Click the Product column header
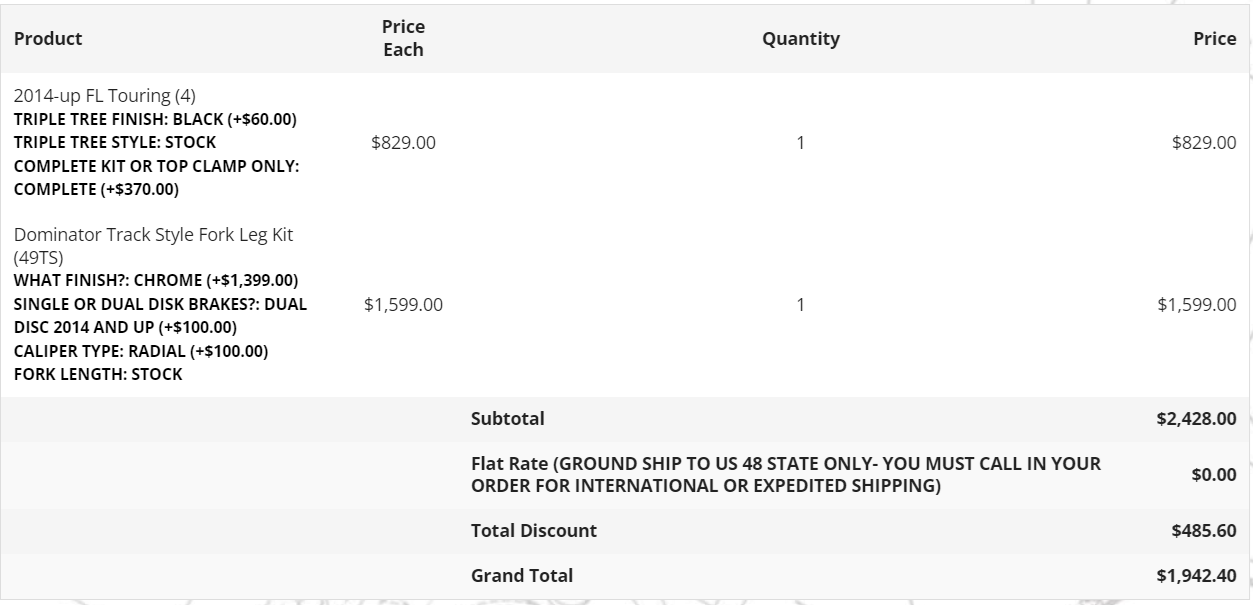 (48, 38)
